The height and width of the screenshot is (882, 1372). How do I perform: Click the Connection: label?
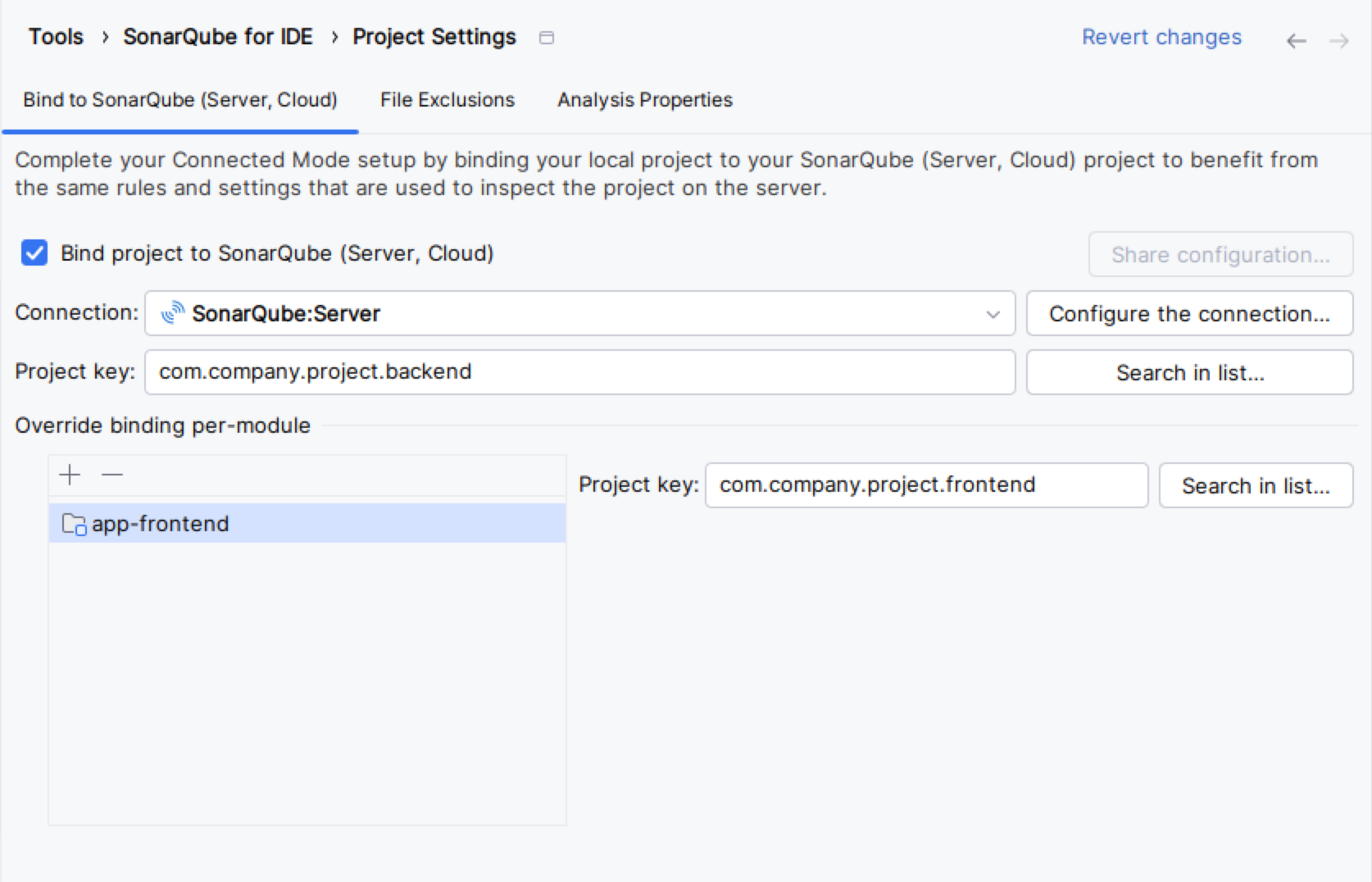[76, 312]
